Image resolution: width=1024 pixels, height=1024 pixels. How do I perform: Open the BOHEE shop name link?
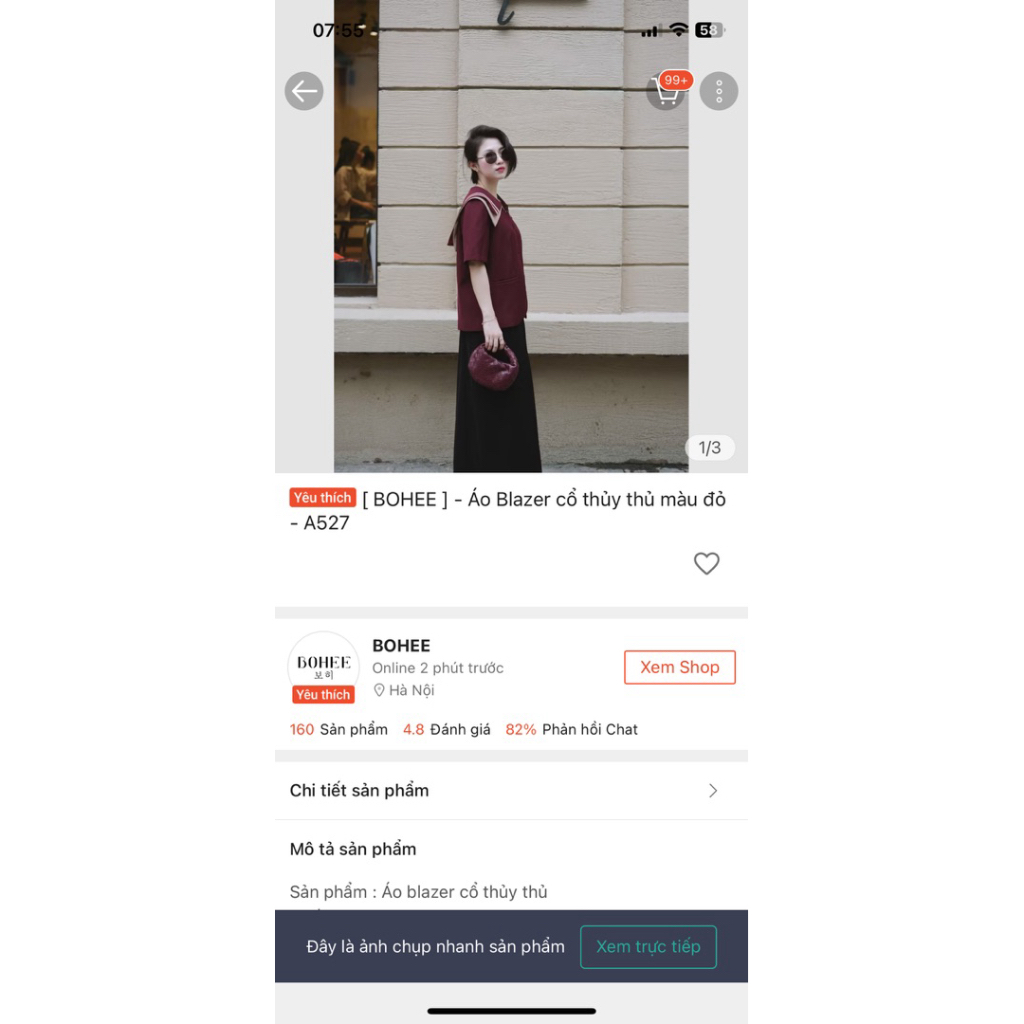tap(401, 645)
